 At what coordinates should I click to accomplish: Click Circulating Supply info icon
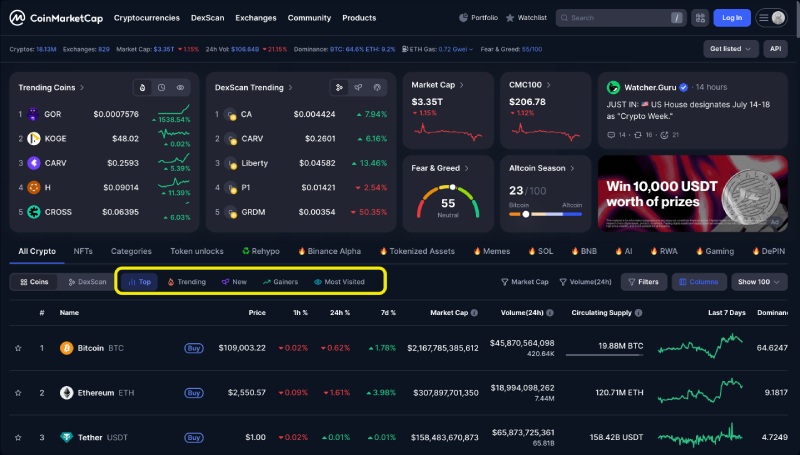[638, 313]
